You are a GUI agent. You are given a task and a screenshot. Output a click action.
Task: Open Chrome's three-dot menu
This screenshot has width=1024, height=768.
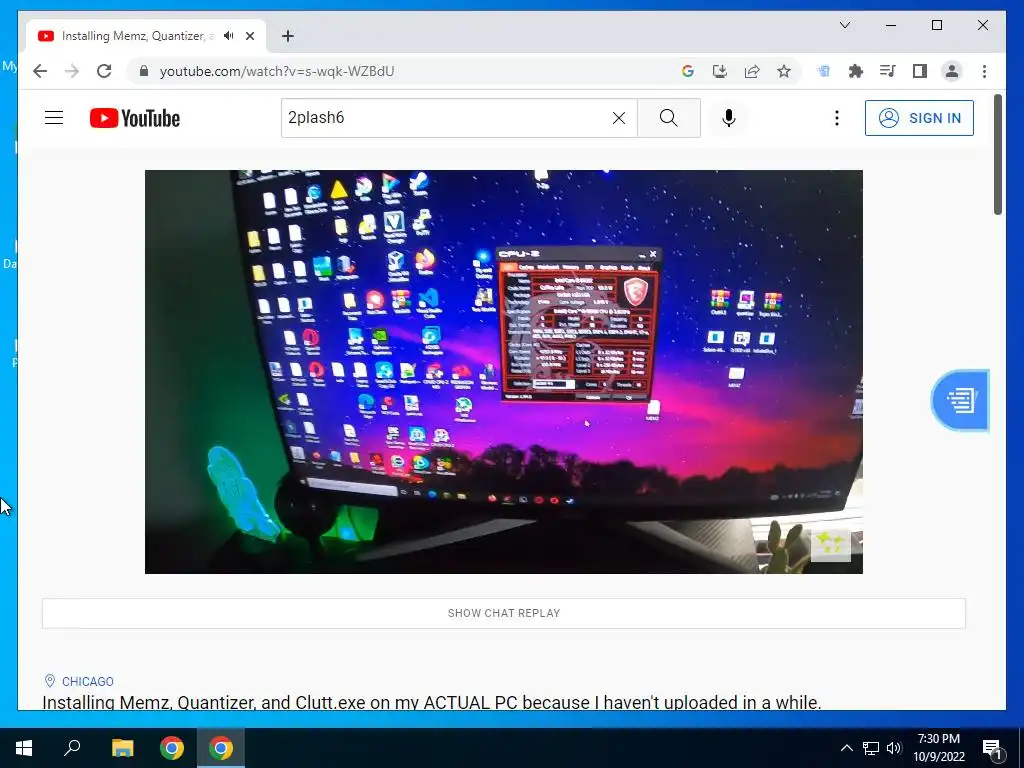984,71
